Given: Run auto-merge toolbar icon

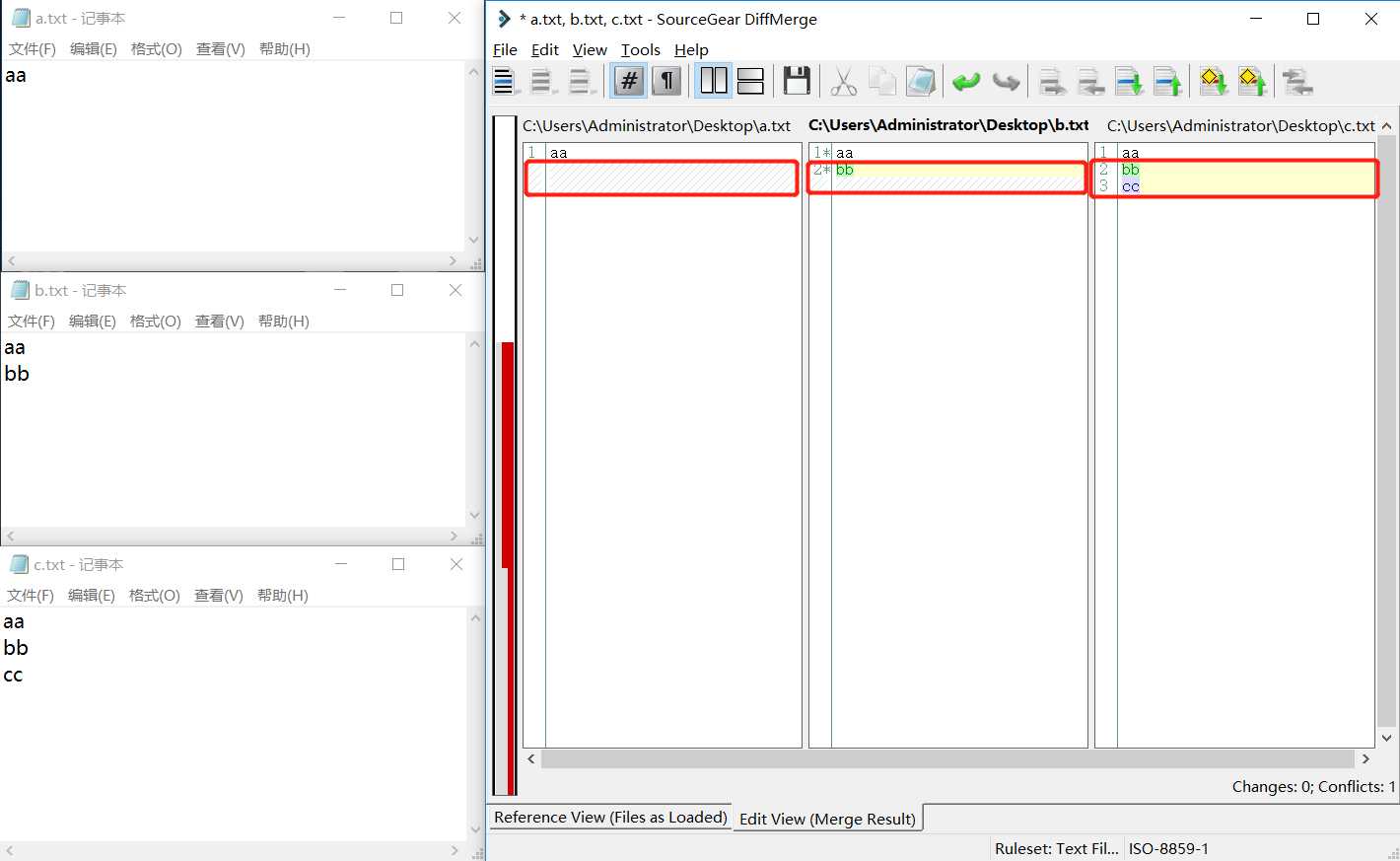Looking at the screenshot, I should coord(1297,82).
